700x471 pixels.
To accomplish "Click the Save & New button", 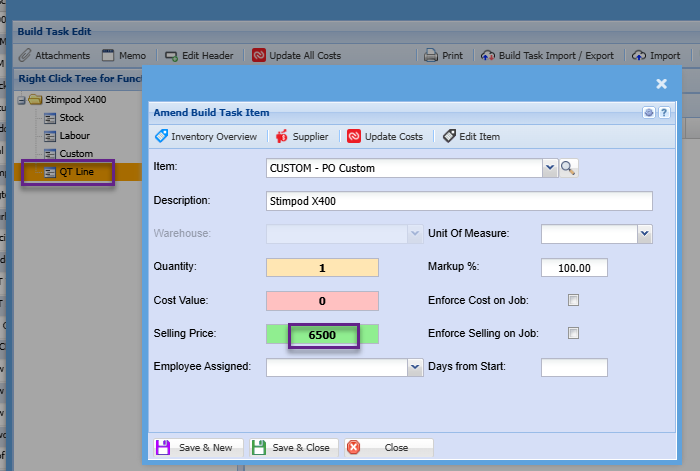I will point(197,447).
